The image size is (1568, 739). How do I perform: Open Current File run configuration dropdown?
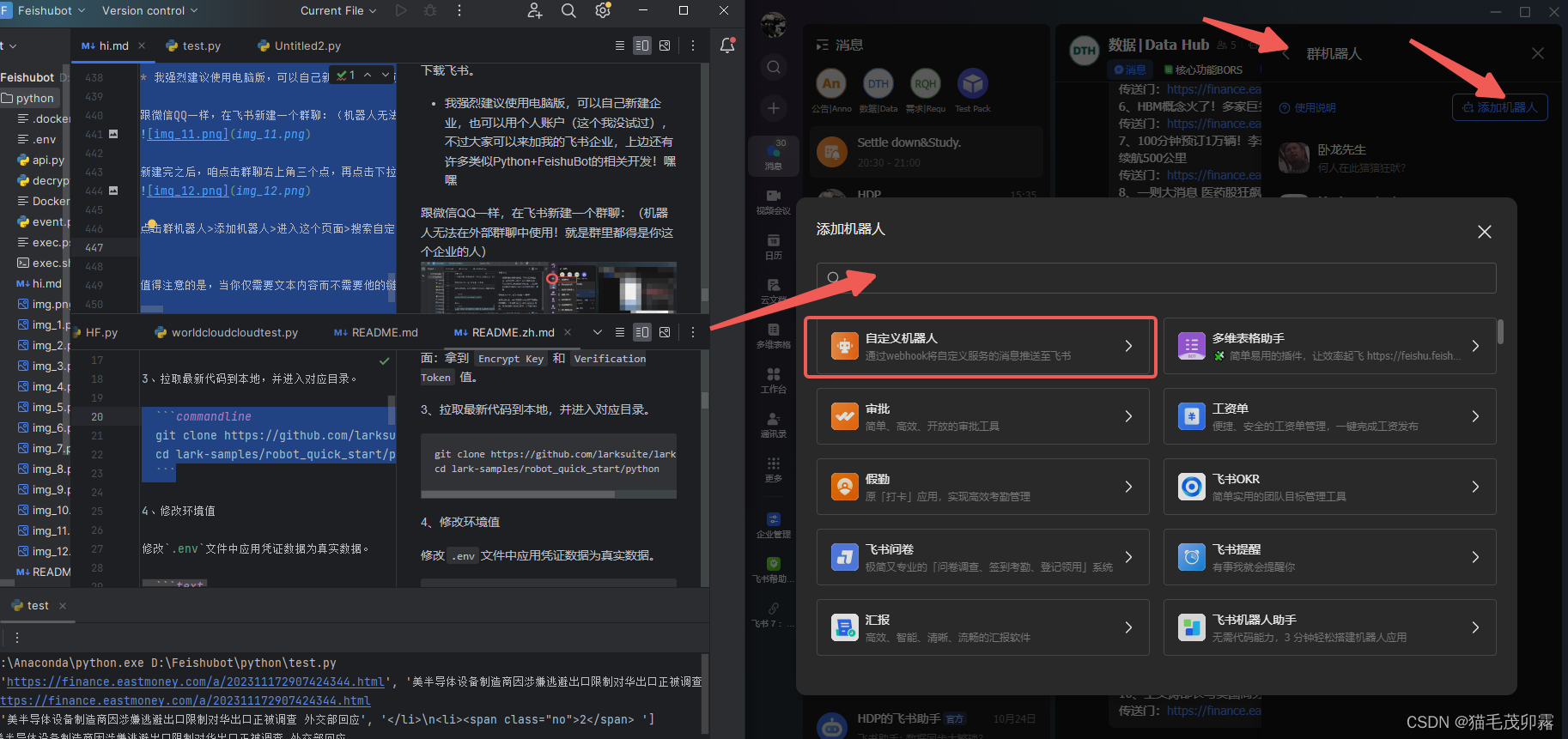[x=338, y=10]
